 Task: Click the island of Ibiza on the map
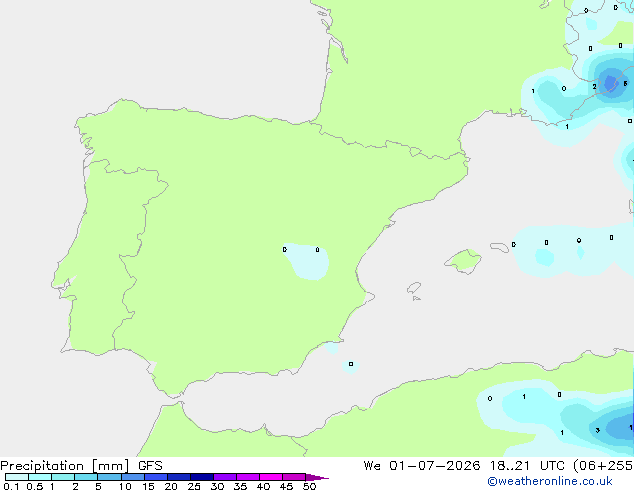click(x=414, y=288)
